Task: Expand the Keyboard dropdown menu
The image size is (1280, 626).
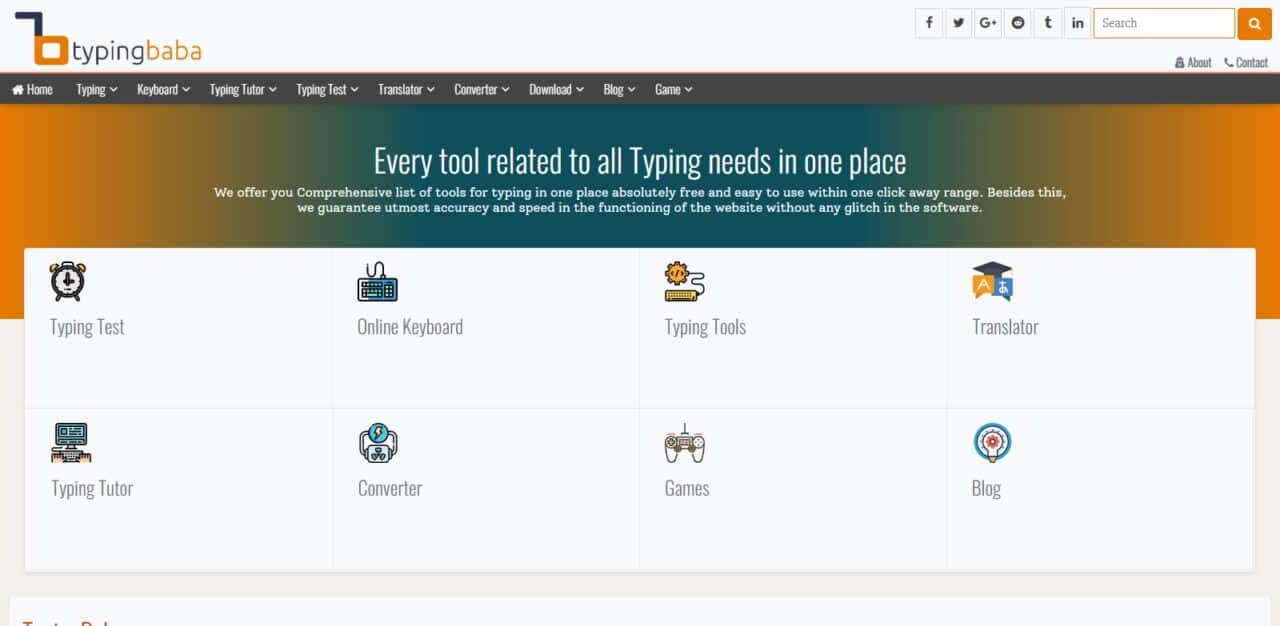Action: click(164, 89)
